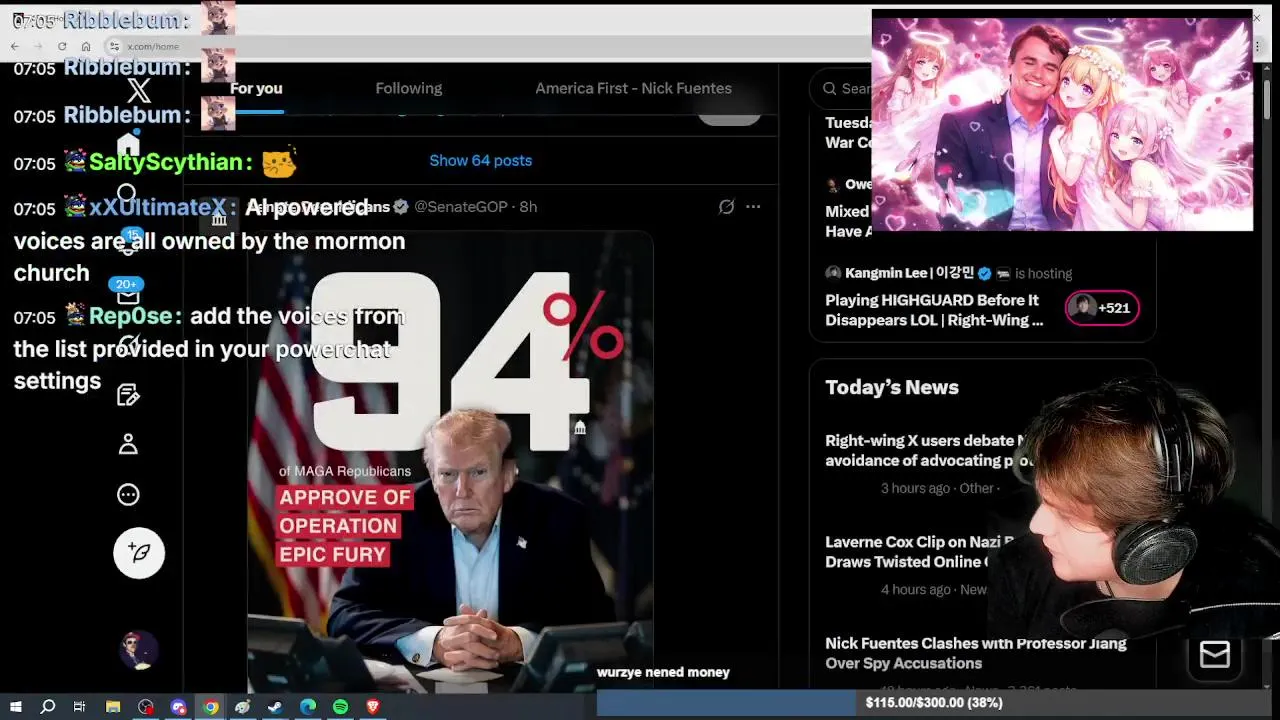Click the browser home button
This screenshot has width=1280, height=720.
[x=86, y=46]
